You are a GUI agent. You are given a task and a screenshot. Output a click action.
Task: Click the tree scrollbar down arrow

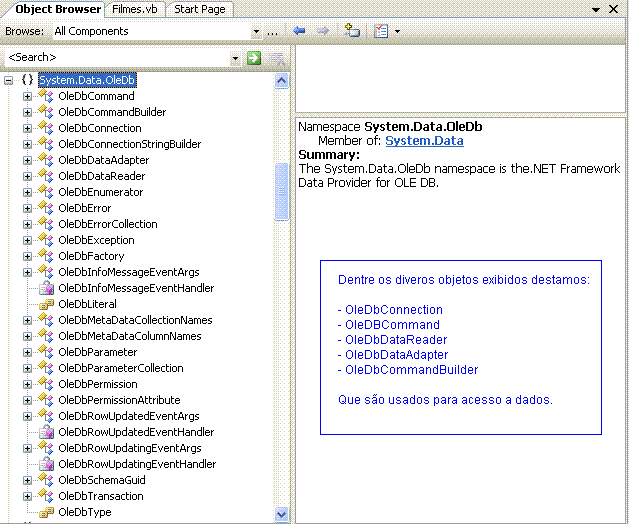[282, 514]
